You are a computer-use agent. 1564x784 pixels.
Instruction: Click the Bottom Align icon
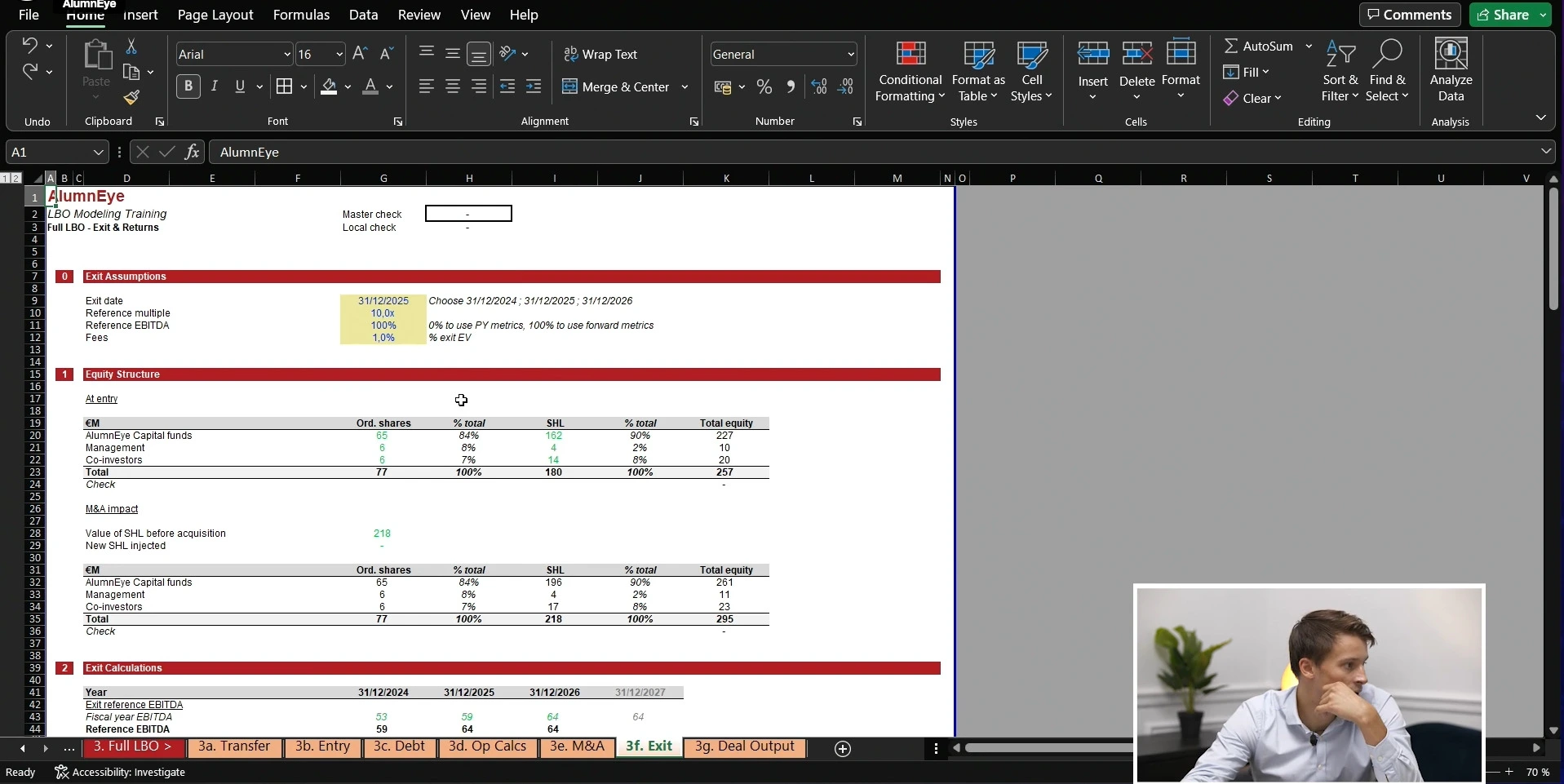point(480,55)
